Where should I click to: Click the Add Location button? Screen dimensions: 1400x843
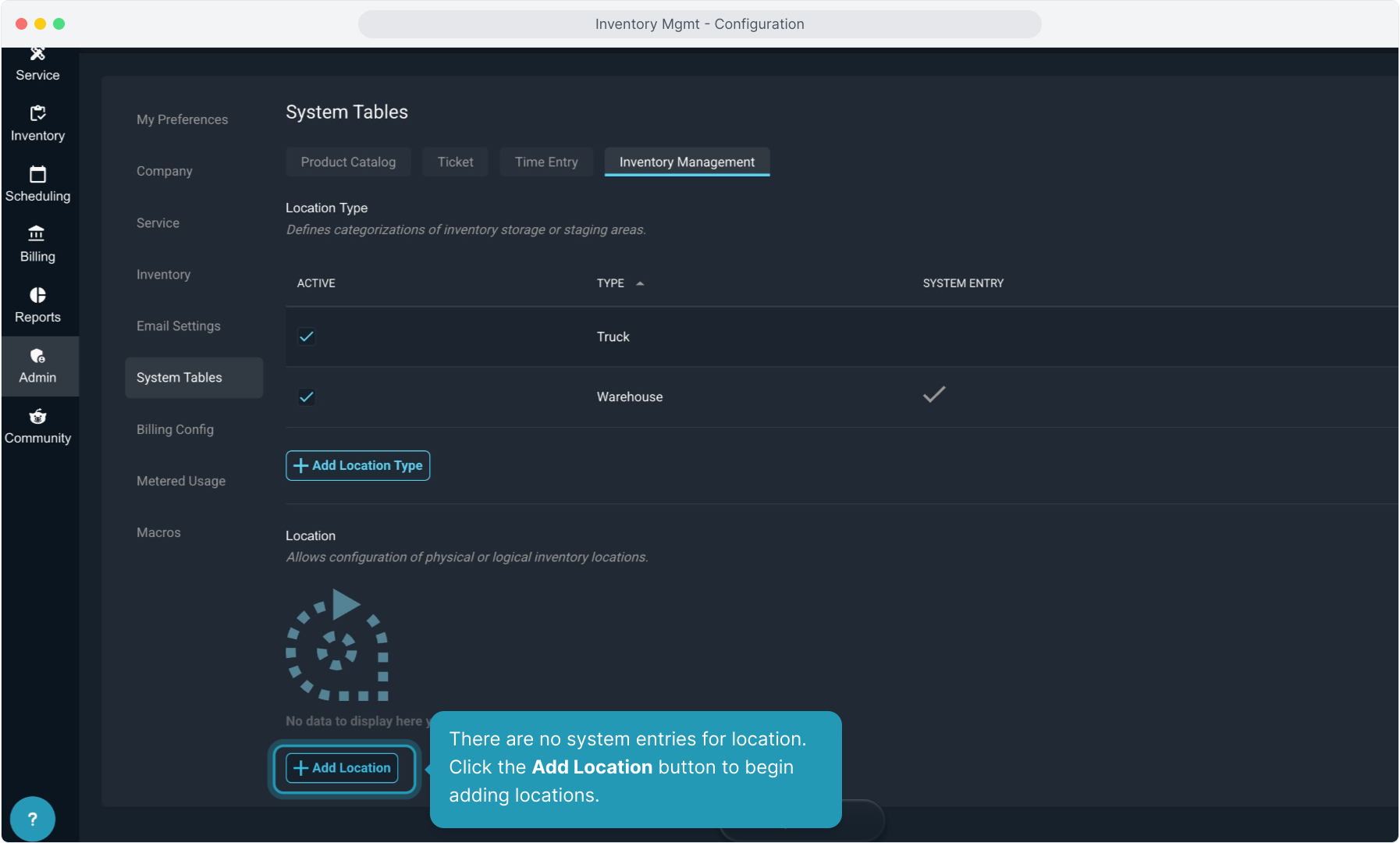342,768
